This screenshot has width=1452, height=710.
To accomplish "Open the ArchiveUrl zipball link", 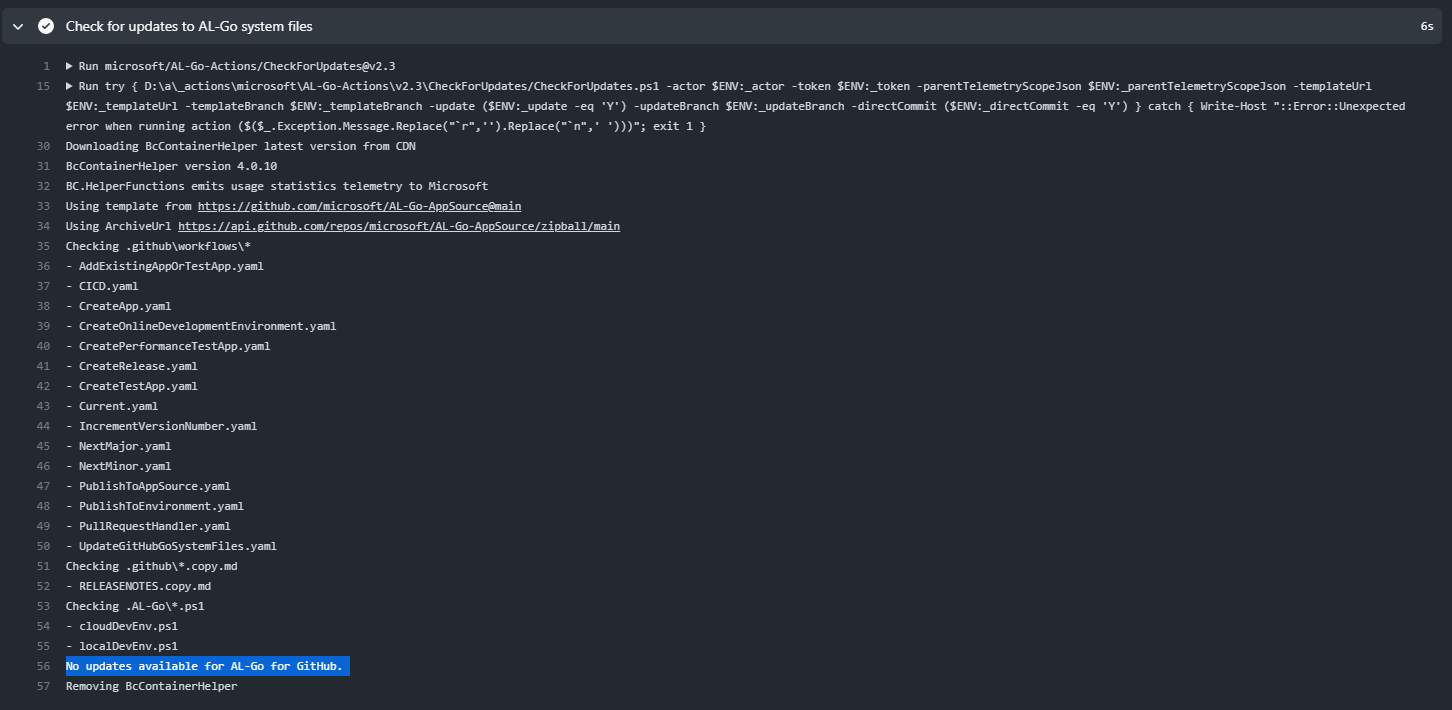I will click(x=399, y=225).
